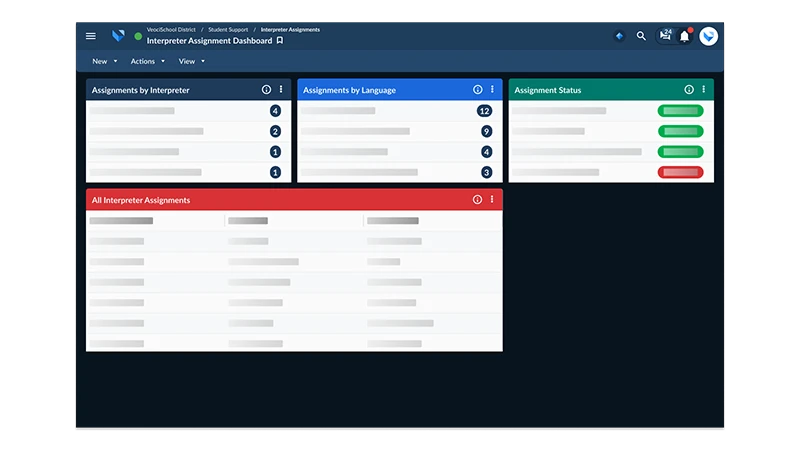Open options menu for All Interpreter Assignments
Screen dimensions: 800x450
(x=492, y=199)
